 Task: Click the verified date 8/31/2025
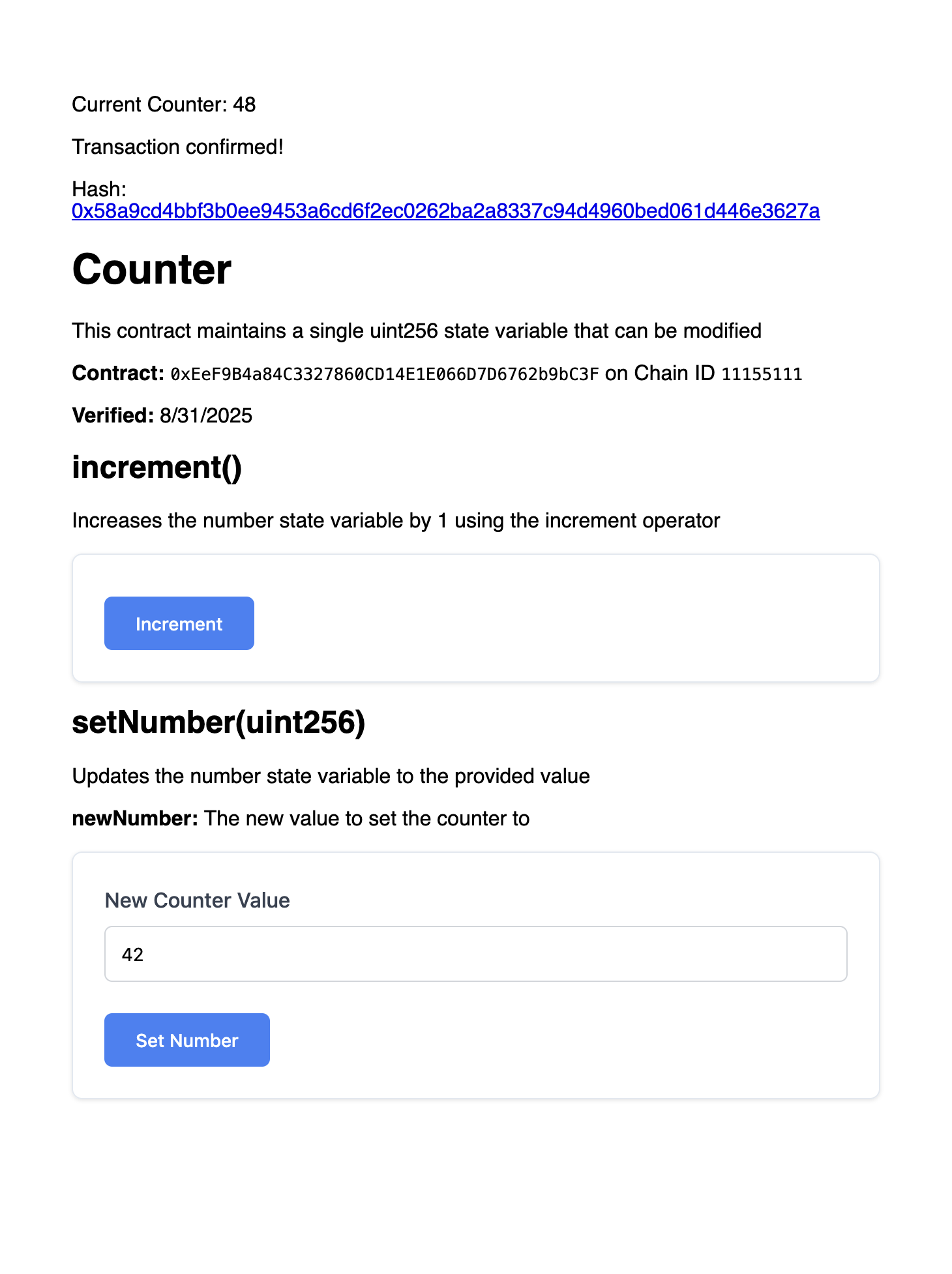tap(206, 415)
